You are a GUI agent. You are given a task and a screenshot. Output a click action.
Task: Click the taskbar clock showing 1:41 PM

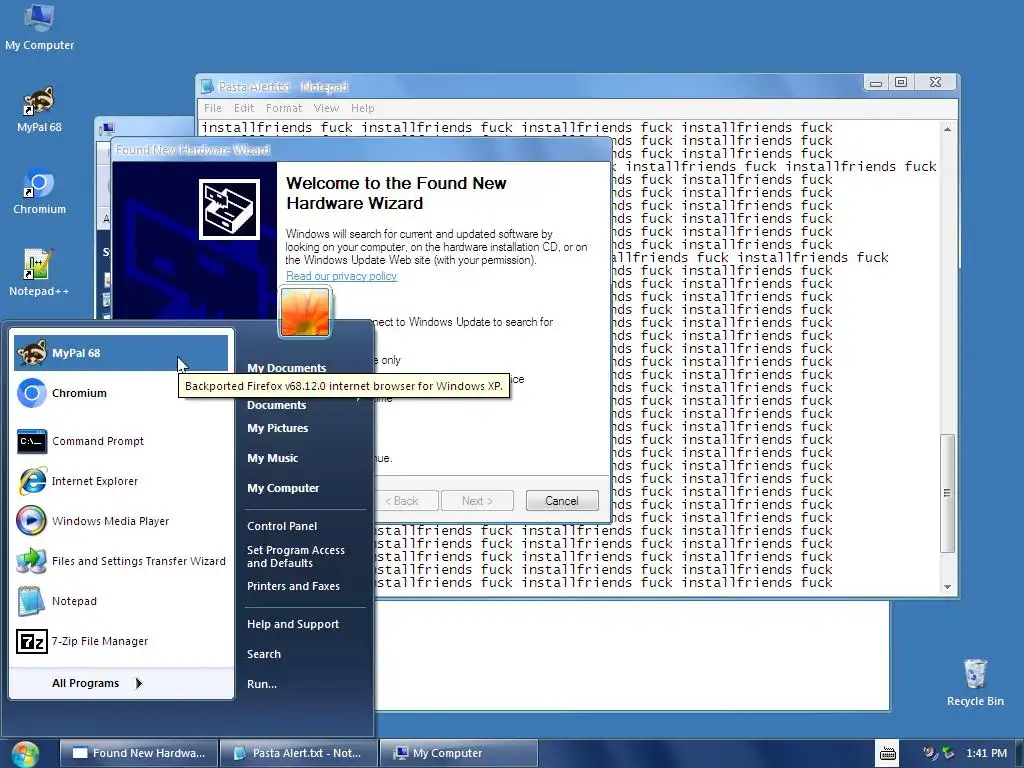986,754
